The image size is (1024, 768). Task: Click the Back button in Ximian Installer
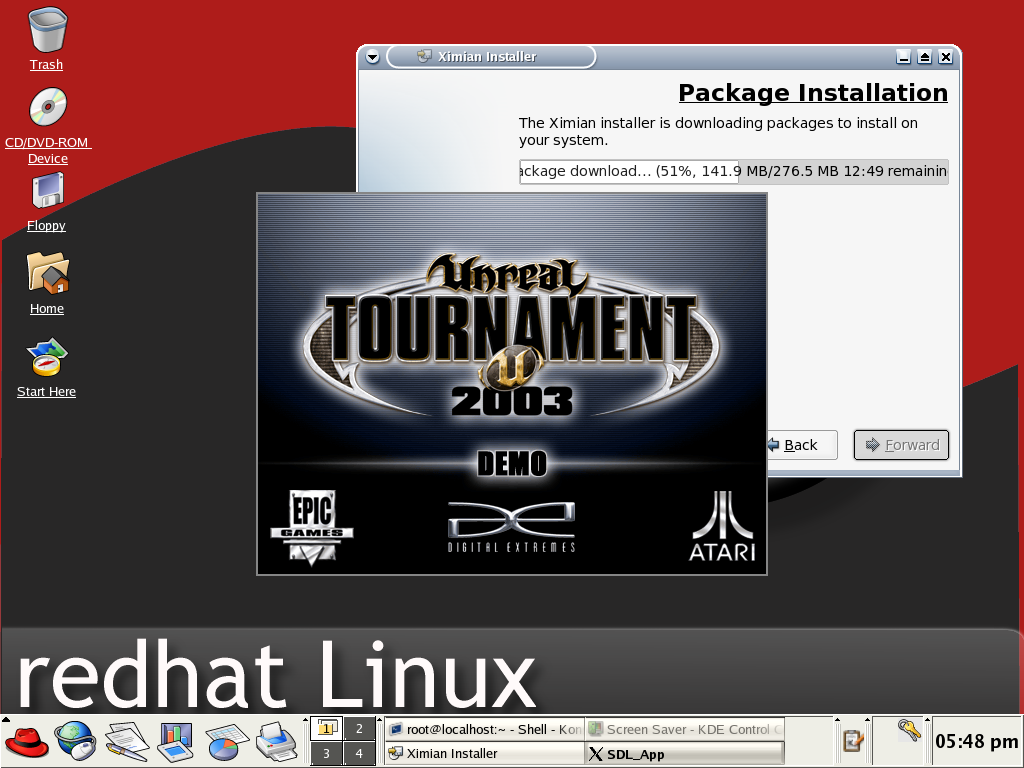(x=801, y=445)
